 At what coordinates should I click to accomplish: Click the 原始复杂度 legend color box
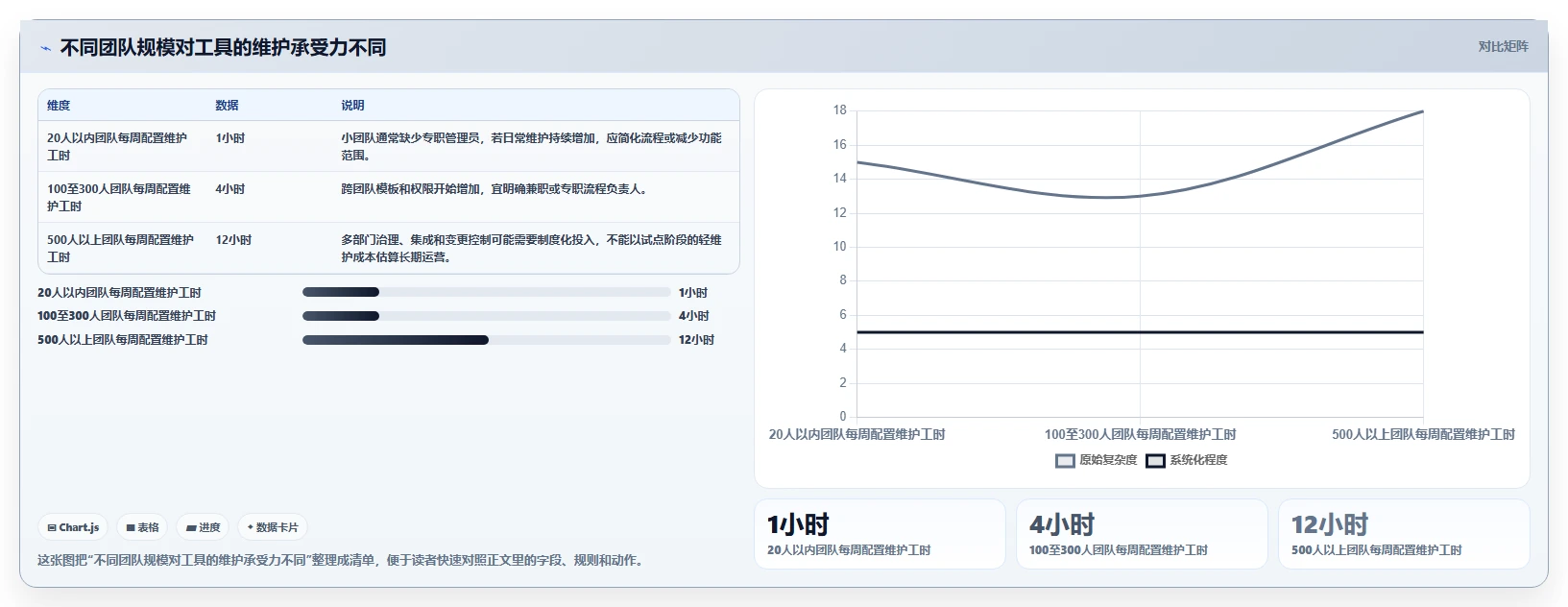coord(1065,461)
